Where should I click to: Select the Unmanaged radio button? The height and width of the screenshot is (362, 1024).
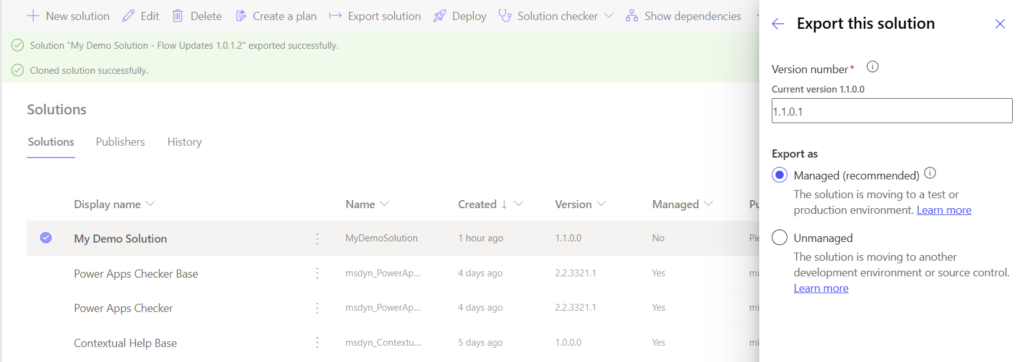pos(780,237)
